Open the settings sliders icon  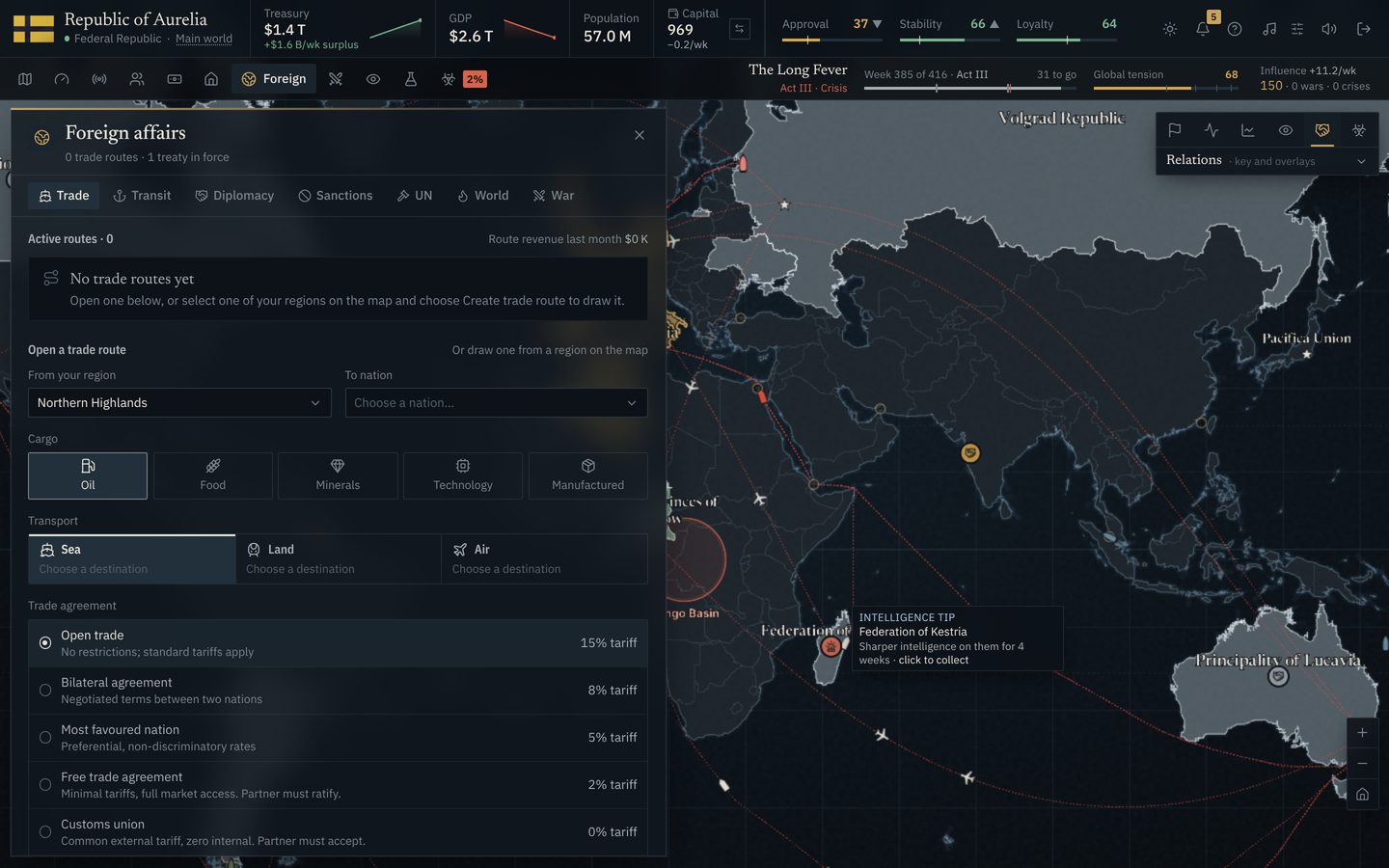[x=1297, y=29]
